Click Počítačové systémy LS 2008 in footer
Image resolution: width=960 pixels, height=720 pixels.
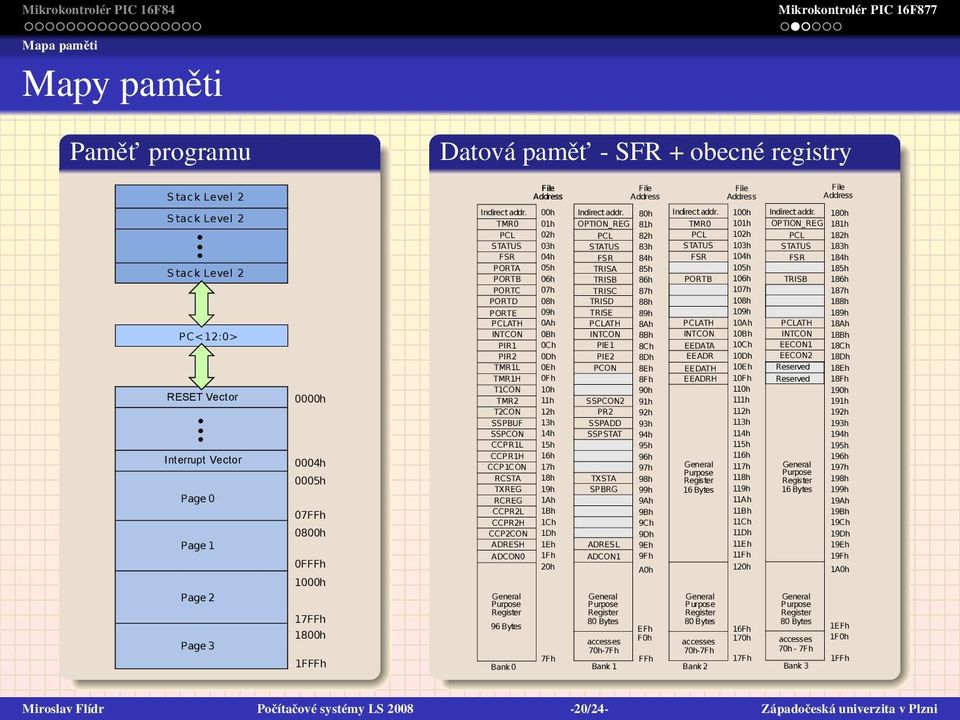335,709
